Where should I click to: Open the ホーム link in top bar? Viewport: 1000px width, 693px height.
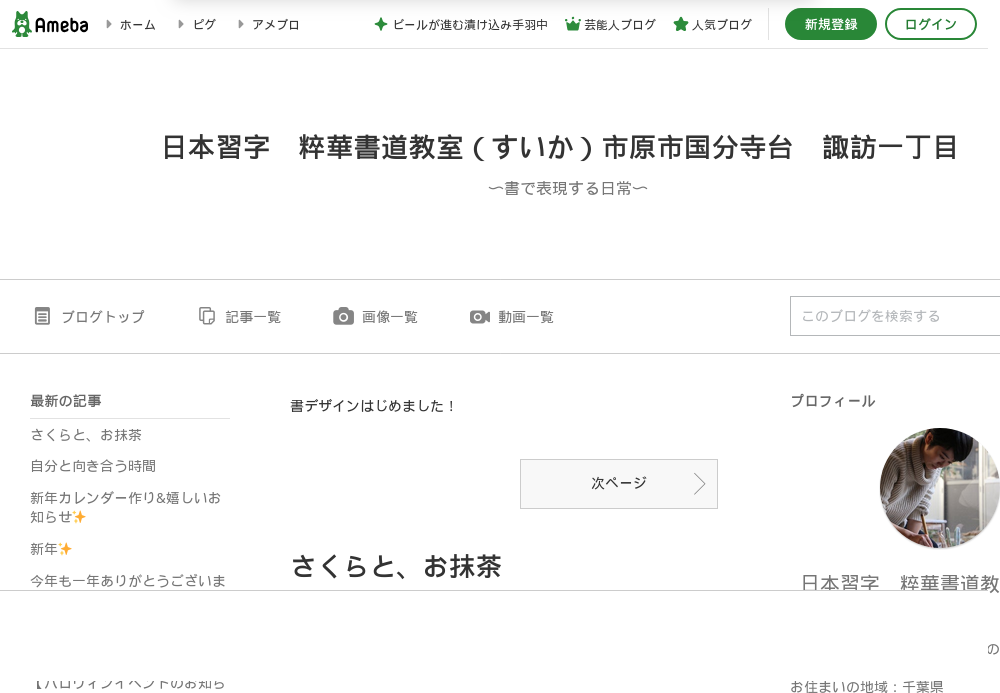point(138,25)
